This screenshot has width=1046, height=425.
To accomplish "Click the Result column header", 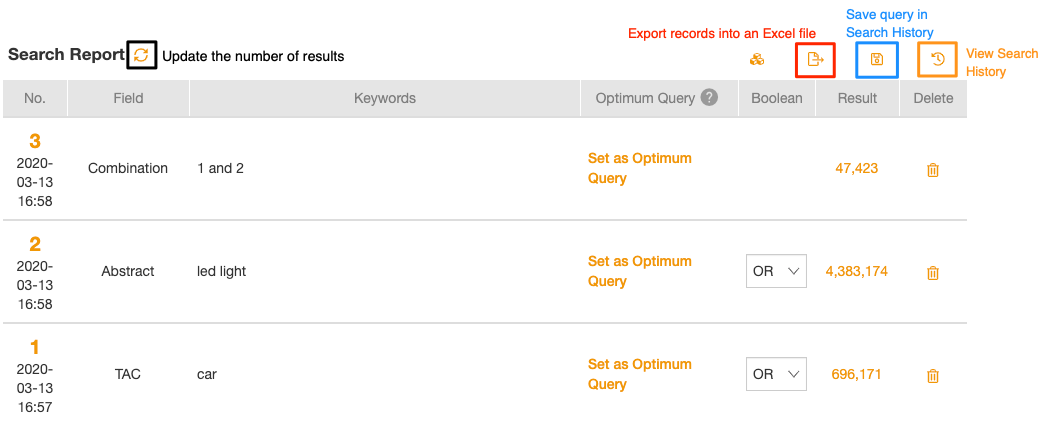I will 857,98.
